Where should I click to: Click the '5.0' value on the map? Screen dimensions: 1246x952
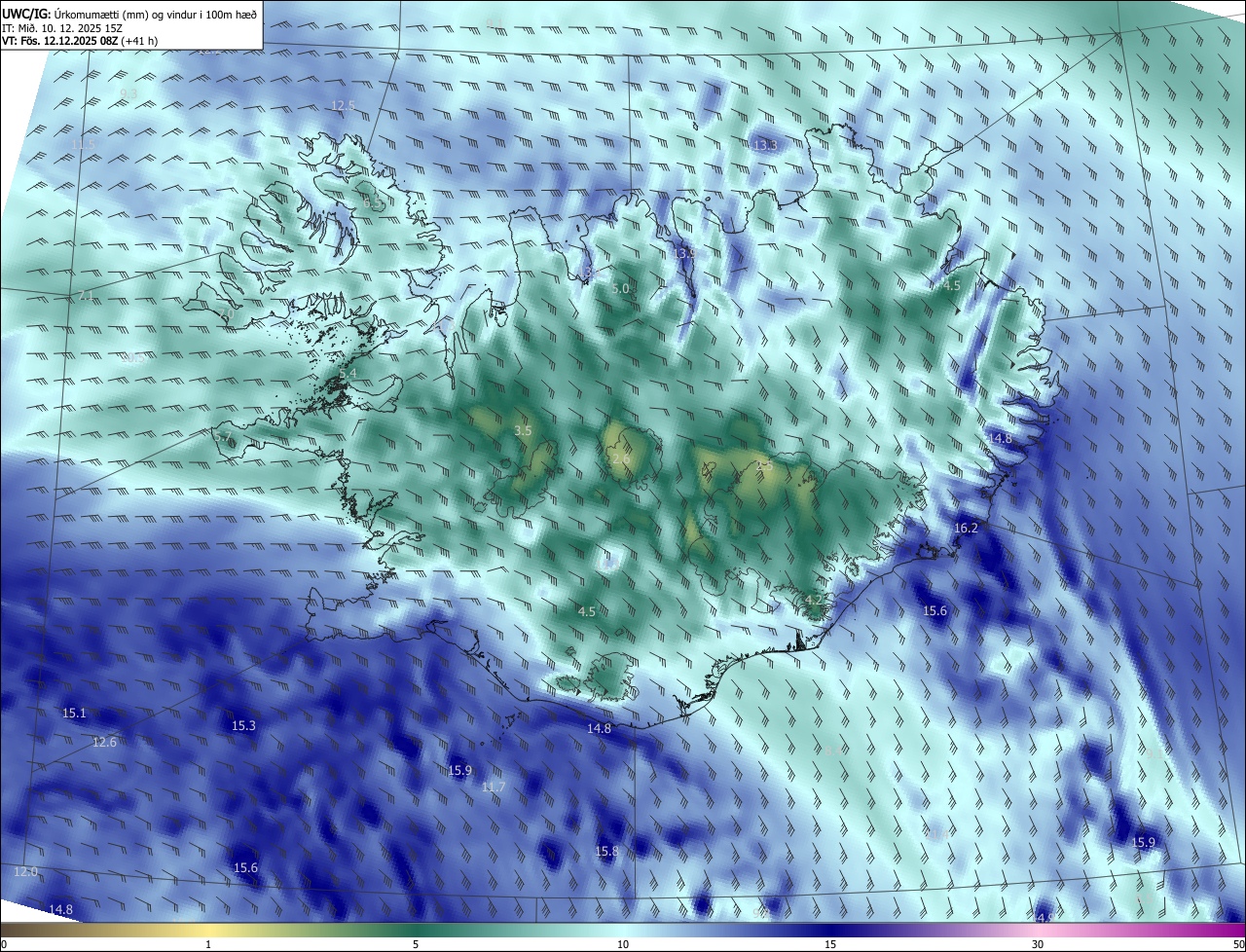pyautogui.click(x=620, y=289)
